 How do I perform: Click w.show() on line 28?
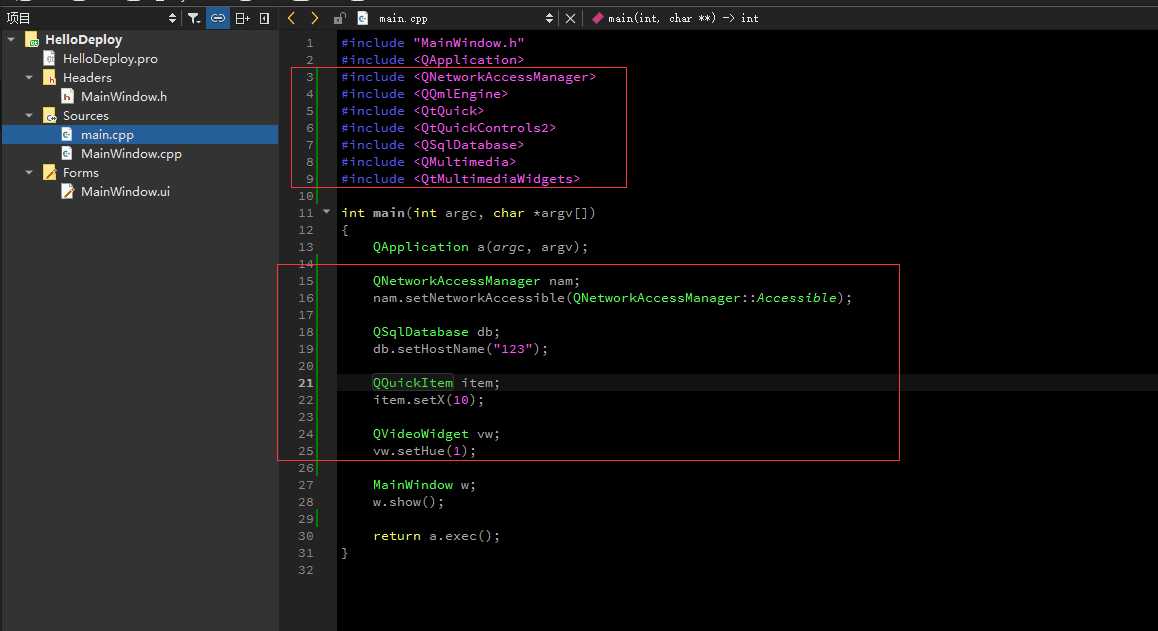[408, 502]
